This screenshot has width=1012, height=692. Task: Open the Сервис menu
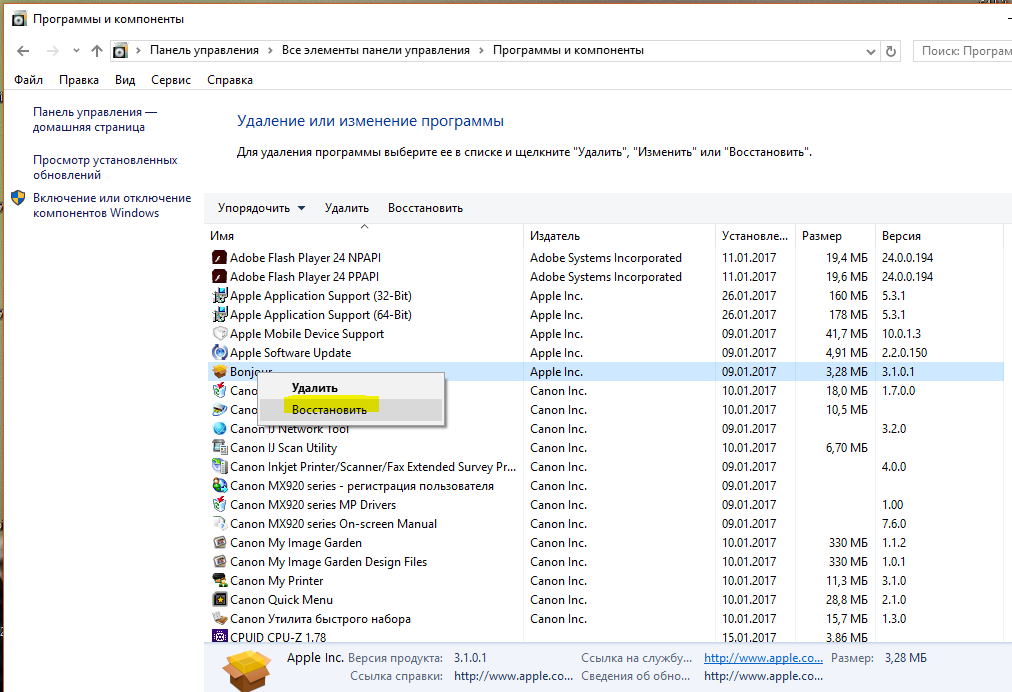[x=171, y=80]
